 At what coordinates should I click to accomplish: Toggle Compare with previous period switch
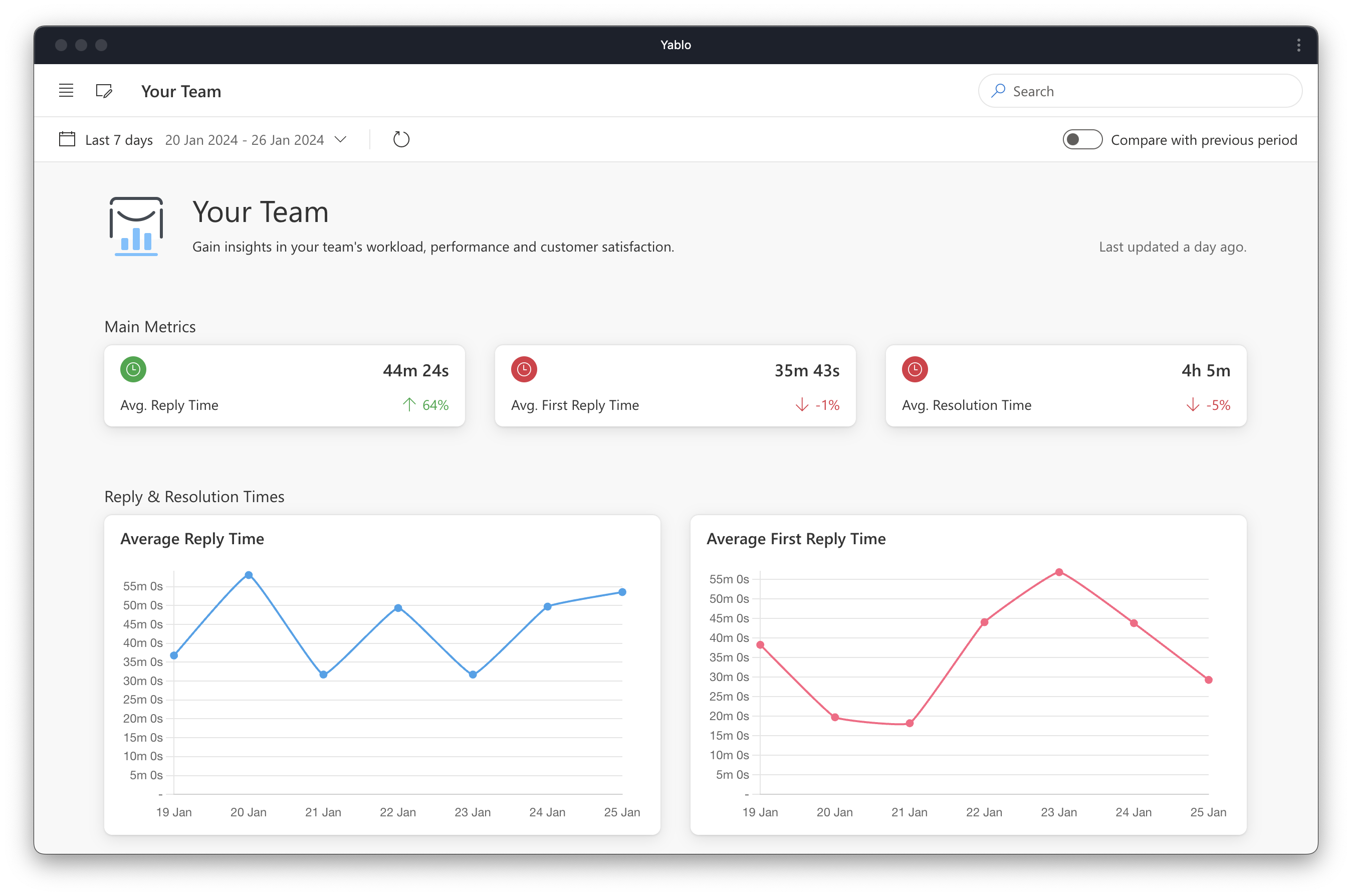point(1082,140)
